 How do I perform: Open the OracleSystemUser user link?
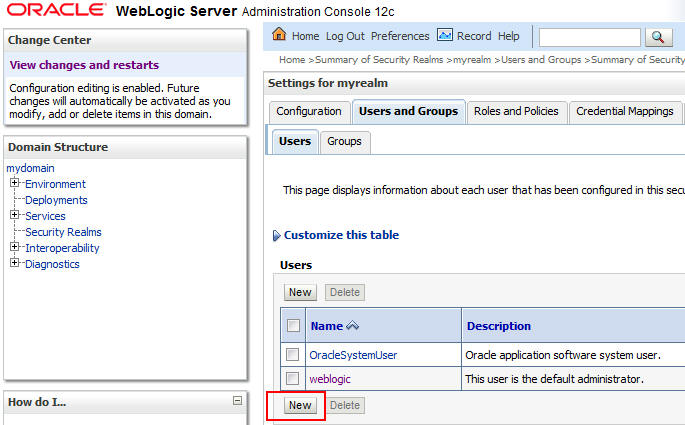pyautogui.click(x=353, y=355)
